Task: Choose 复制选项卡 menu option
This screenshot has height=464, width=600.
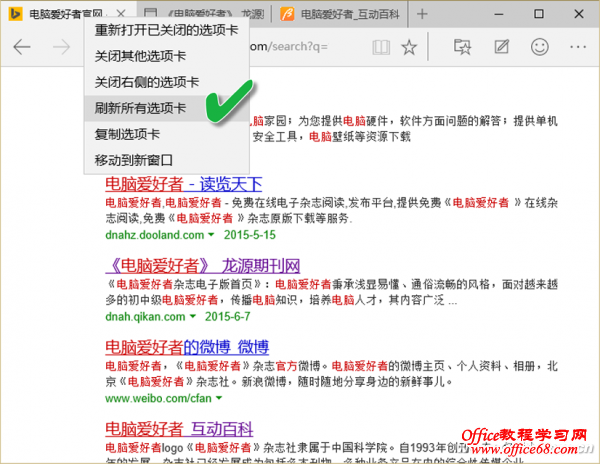Action: (167, 134)
